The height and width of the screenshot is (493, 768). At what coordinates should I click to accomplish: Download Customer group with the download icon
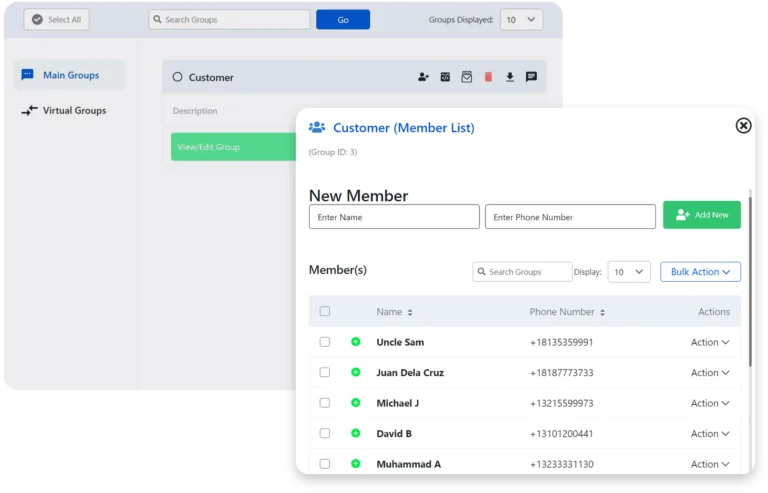point(509,77)
